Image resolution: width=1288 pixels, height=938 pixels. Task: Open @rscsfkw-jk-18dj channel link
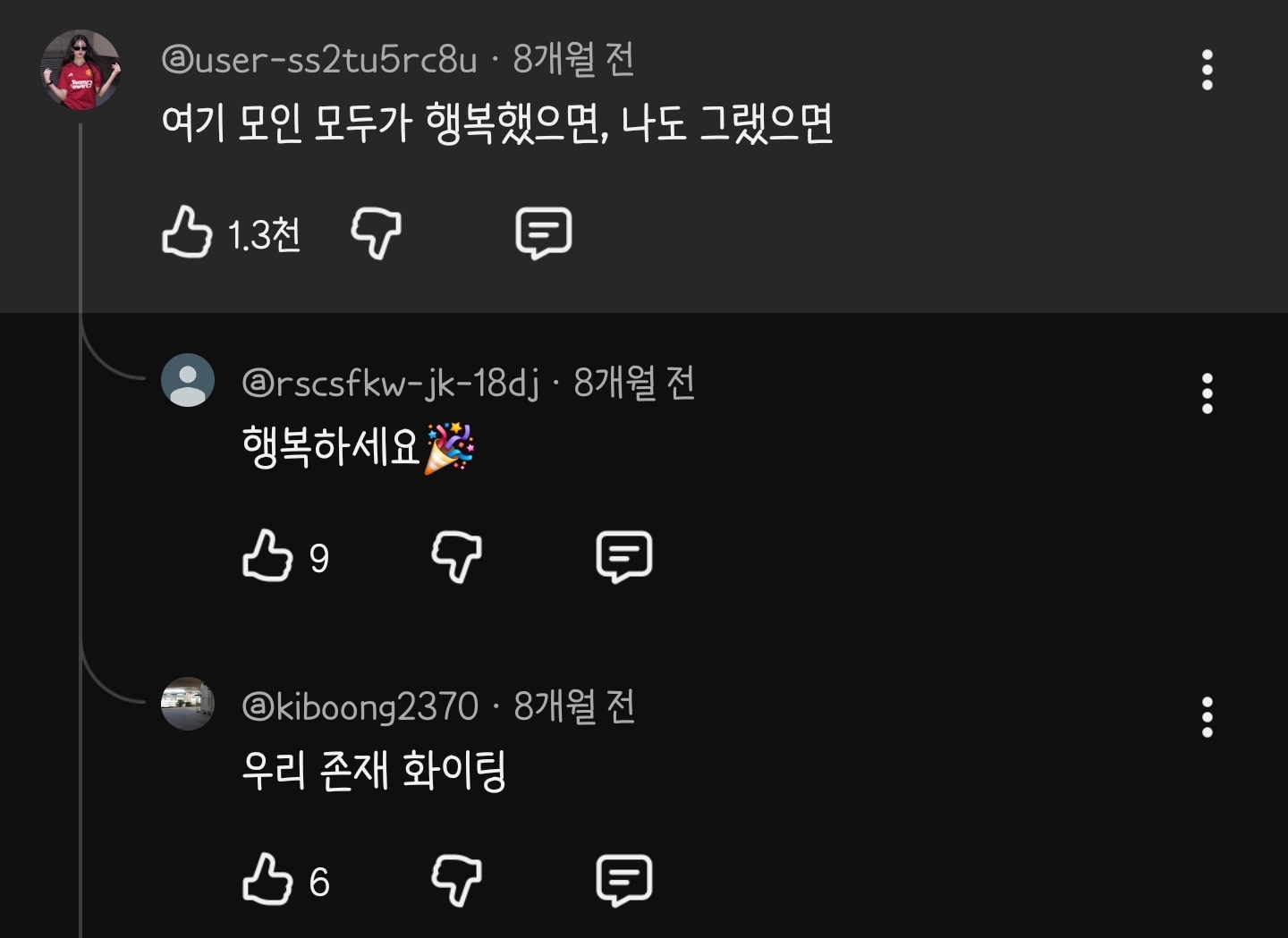391,384
